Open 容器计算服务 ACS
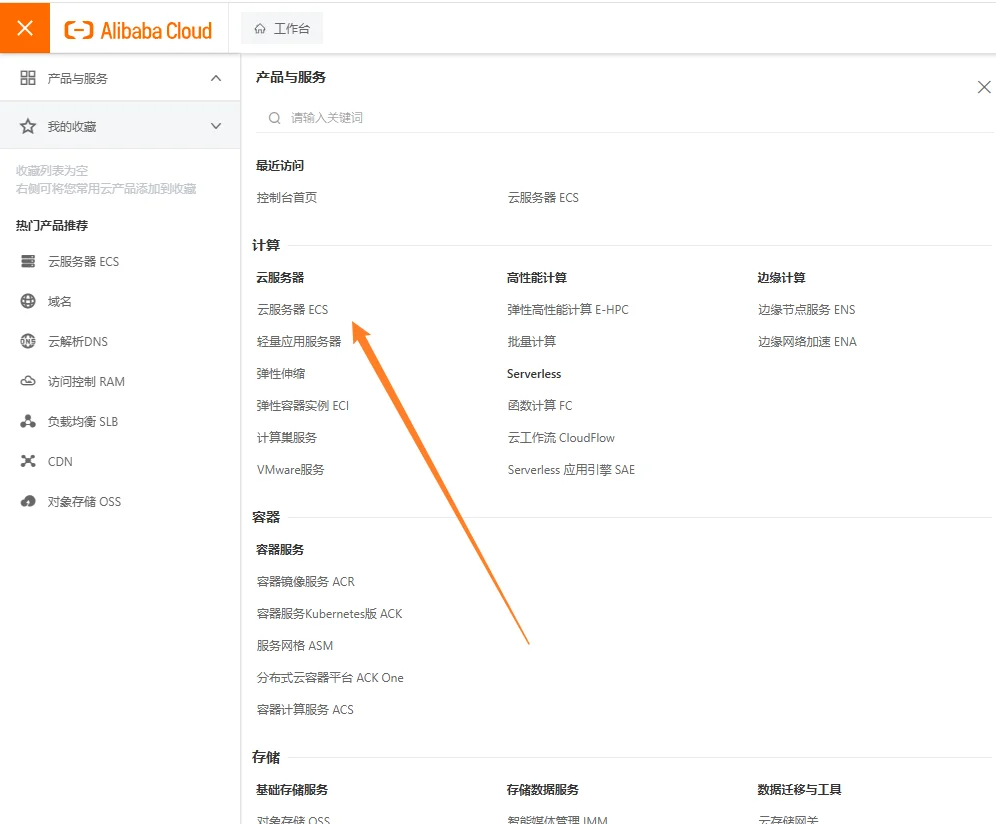This screenshot has height=824, width=996. (x=305, y=710)
